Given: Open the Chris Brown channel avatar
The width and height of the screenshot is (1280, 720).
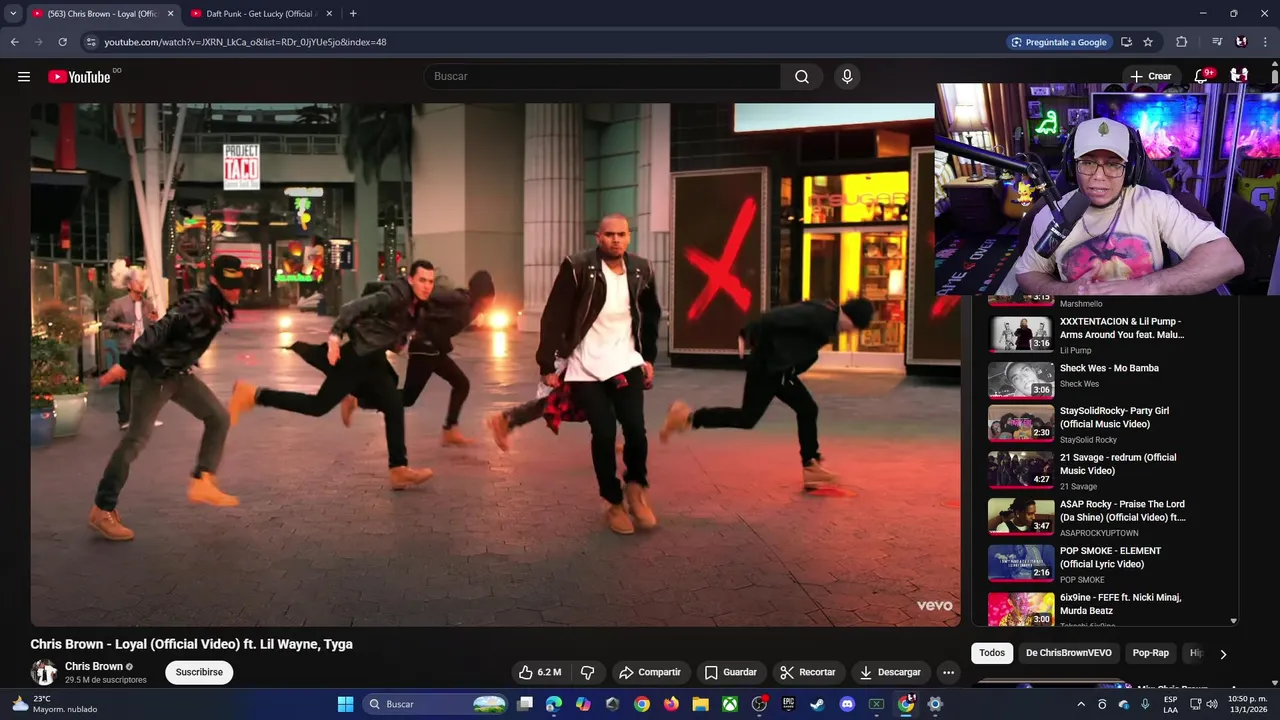Looking at the screenshot, I should 44,672.
